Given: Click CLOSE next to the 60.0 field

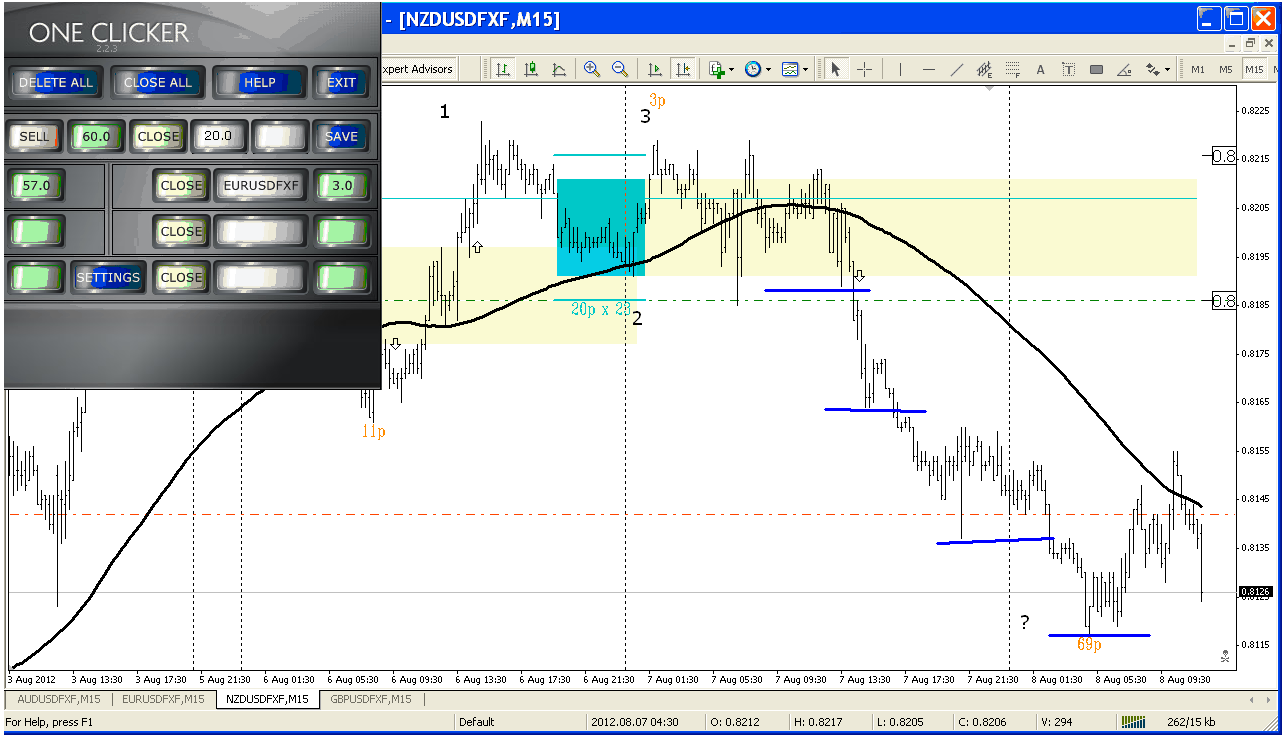Looking at the screenshot, I should (158, 136).
